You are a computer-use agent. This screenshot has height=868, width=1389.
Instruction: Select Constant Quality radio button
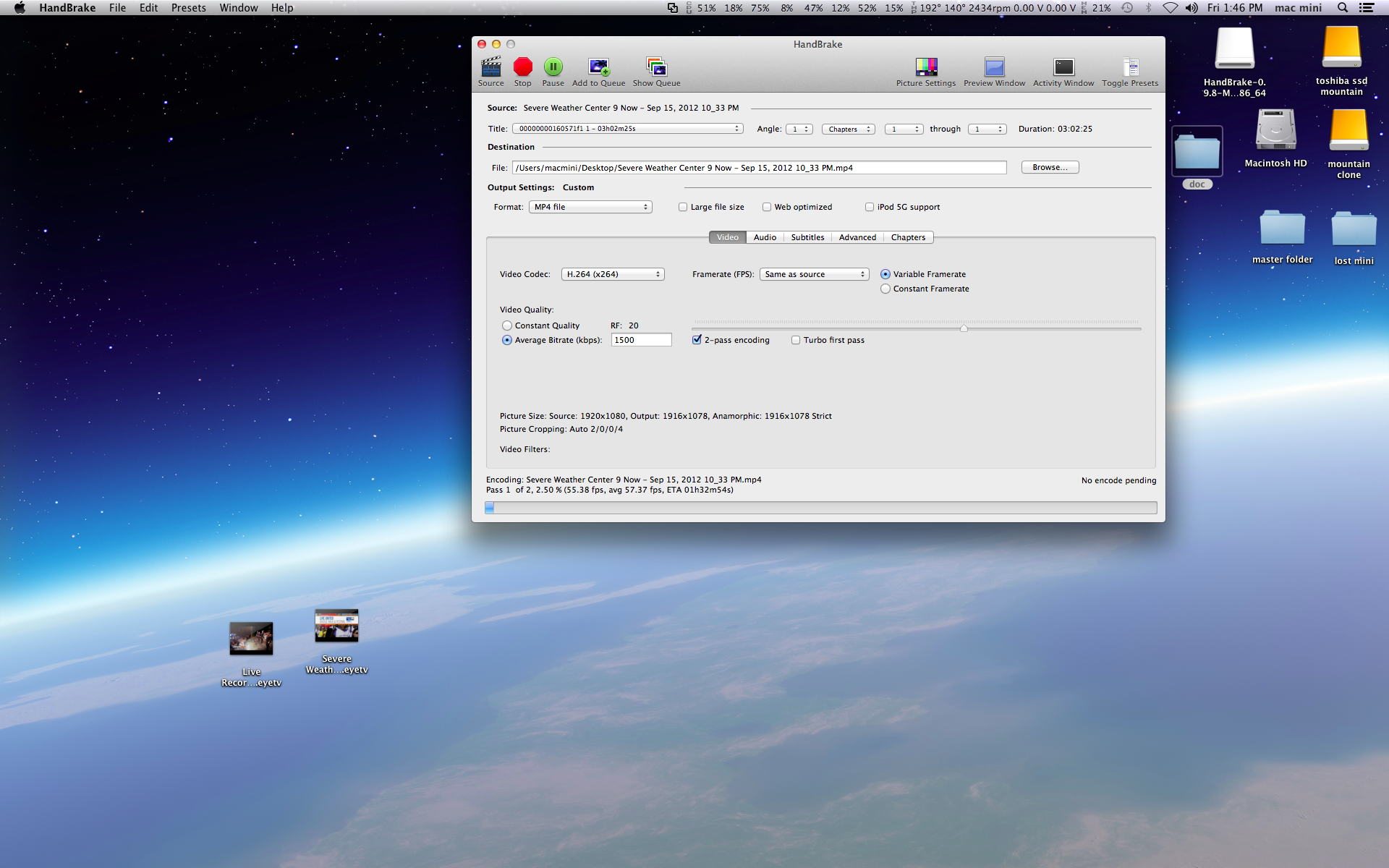[506, 325]
